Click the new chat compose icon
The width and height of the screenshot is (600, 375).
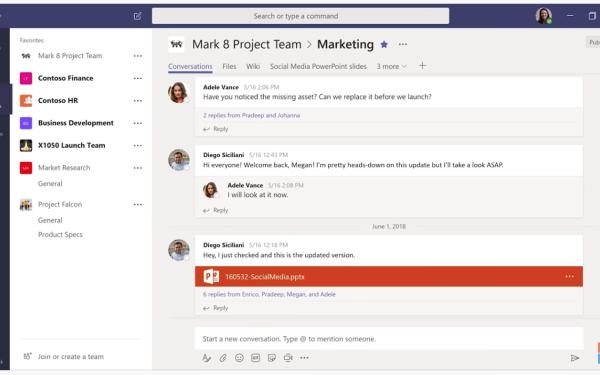click(x=137, y=16)
